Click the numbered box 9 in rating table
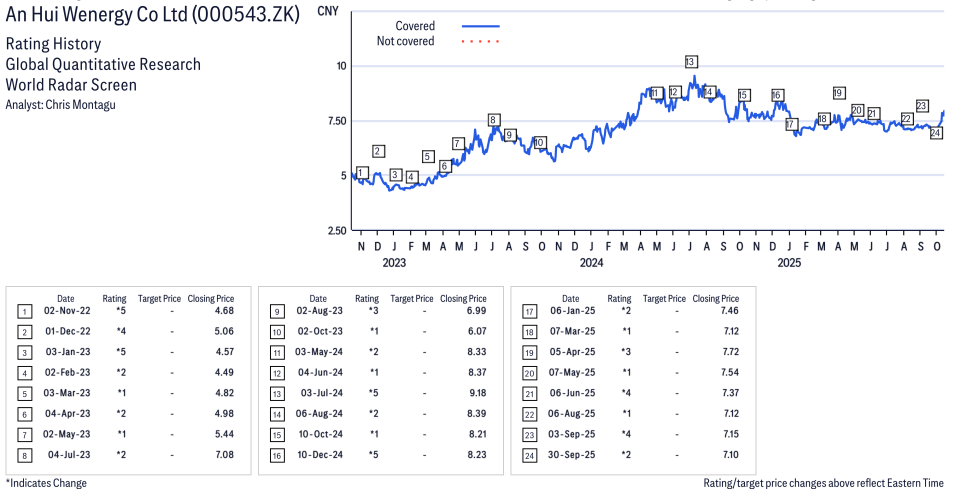955x489 pixels. 278,313
